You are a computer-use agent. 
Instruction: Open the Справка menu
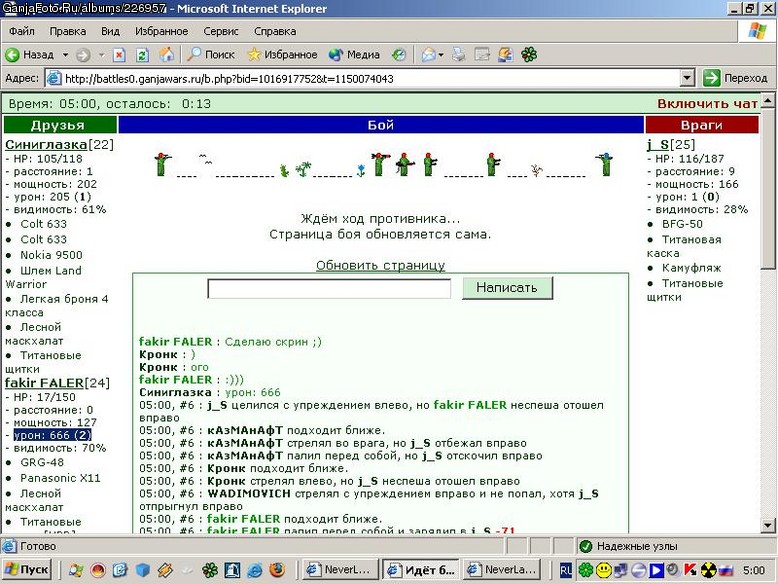click(275, 31)
